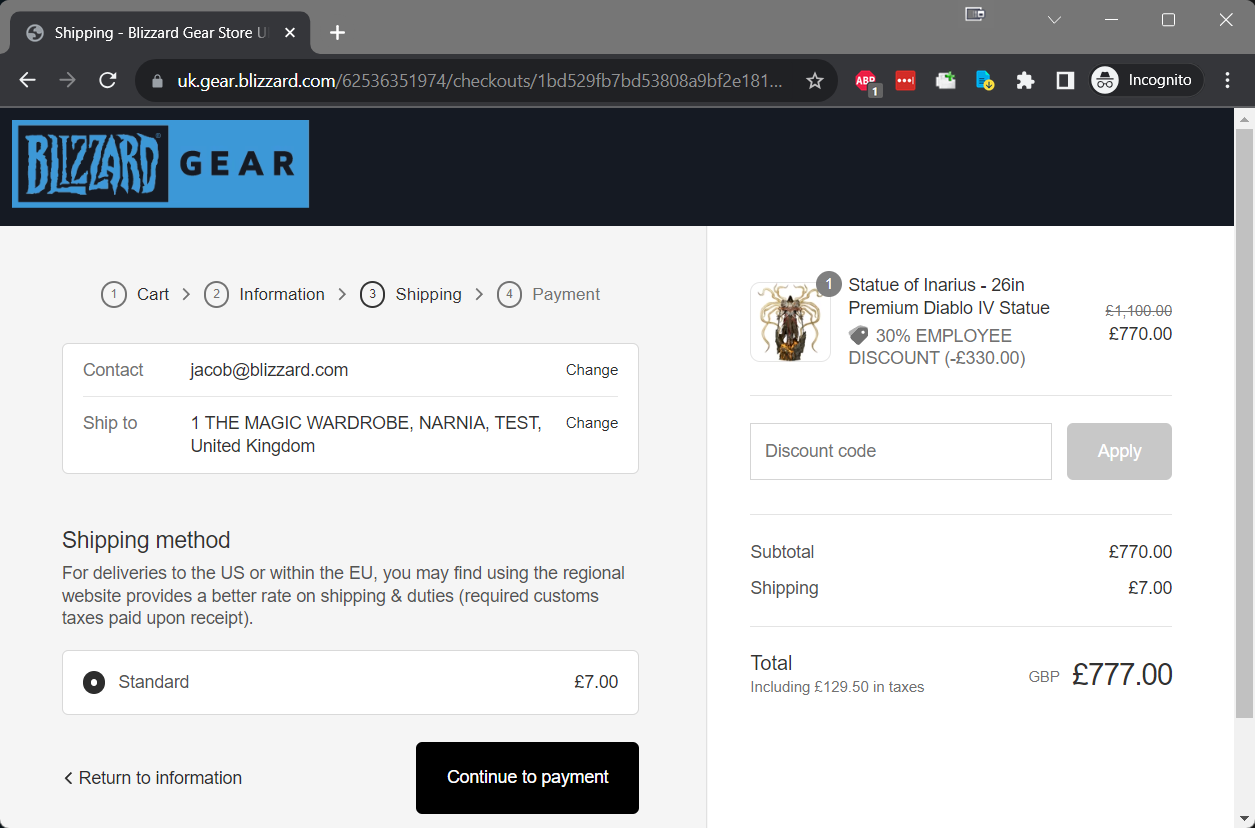This screenshot has height=828, width=1255.
Task: Open the Incognito profile indicator
Action: 1146,80
